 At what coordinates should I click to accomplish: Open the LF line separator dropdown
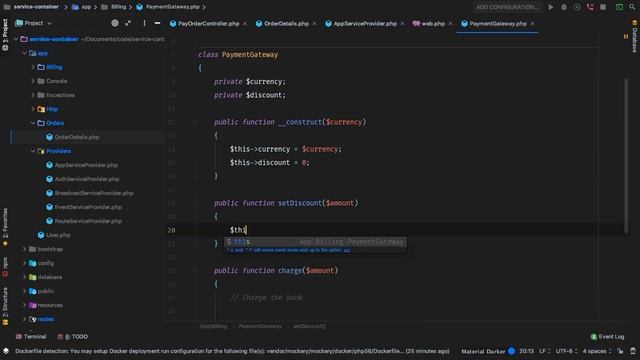coord(544,351)
